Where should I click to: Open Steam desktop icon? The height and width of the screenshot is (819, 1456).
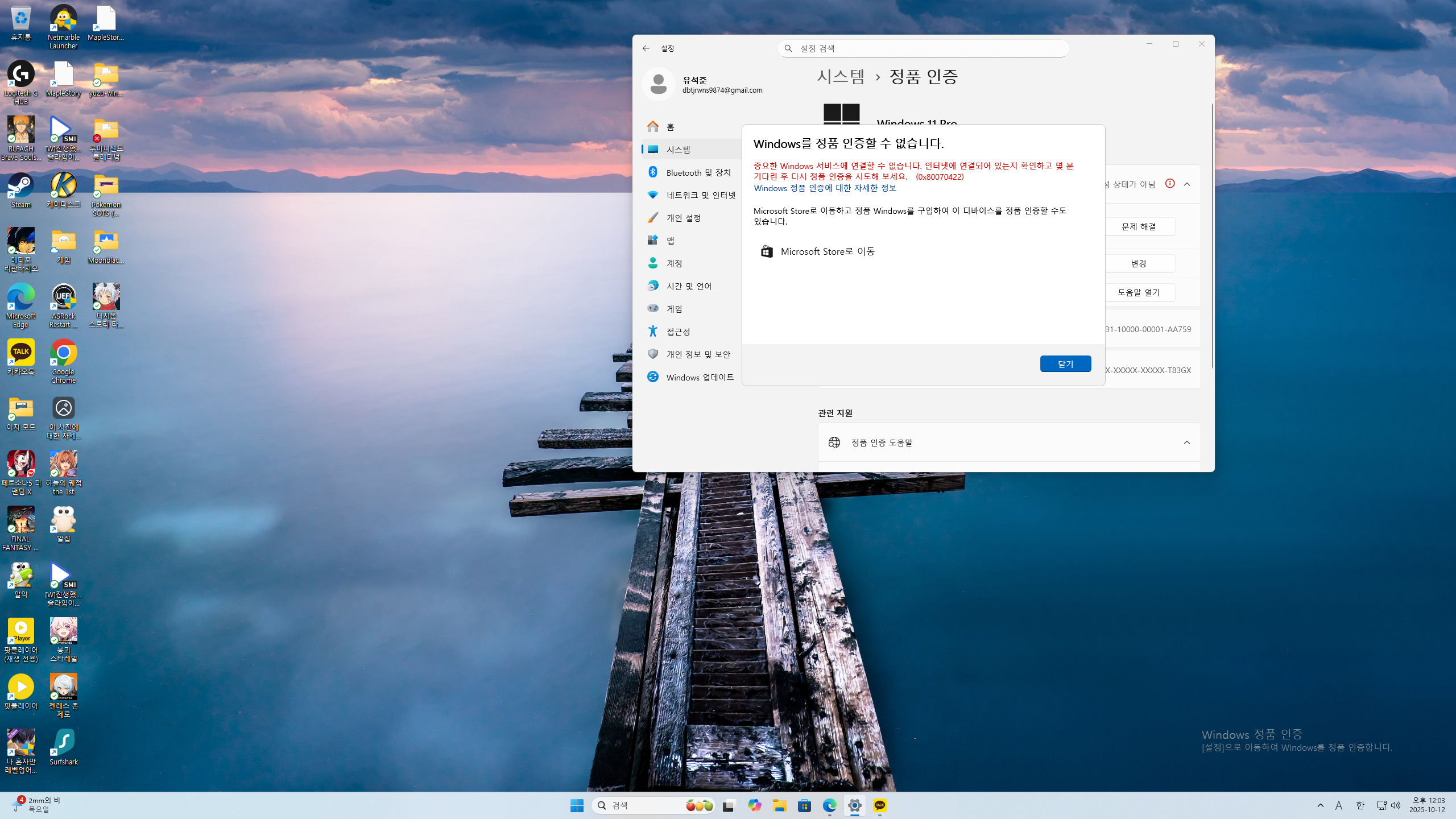tap(21, 191)
